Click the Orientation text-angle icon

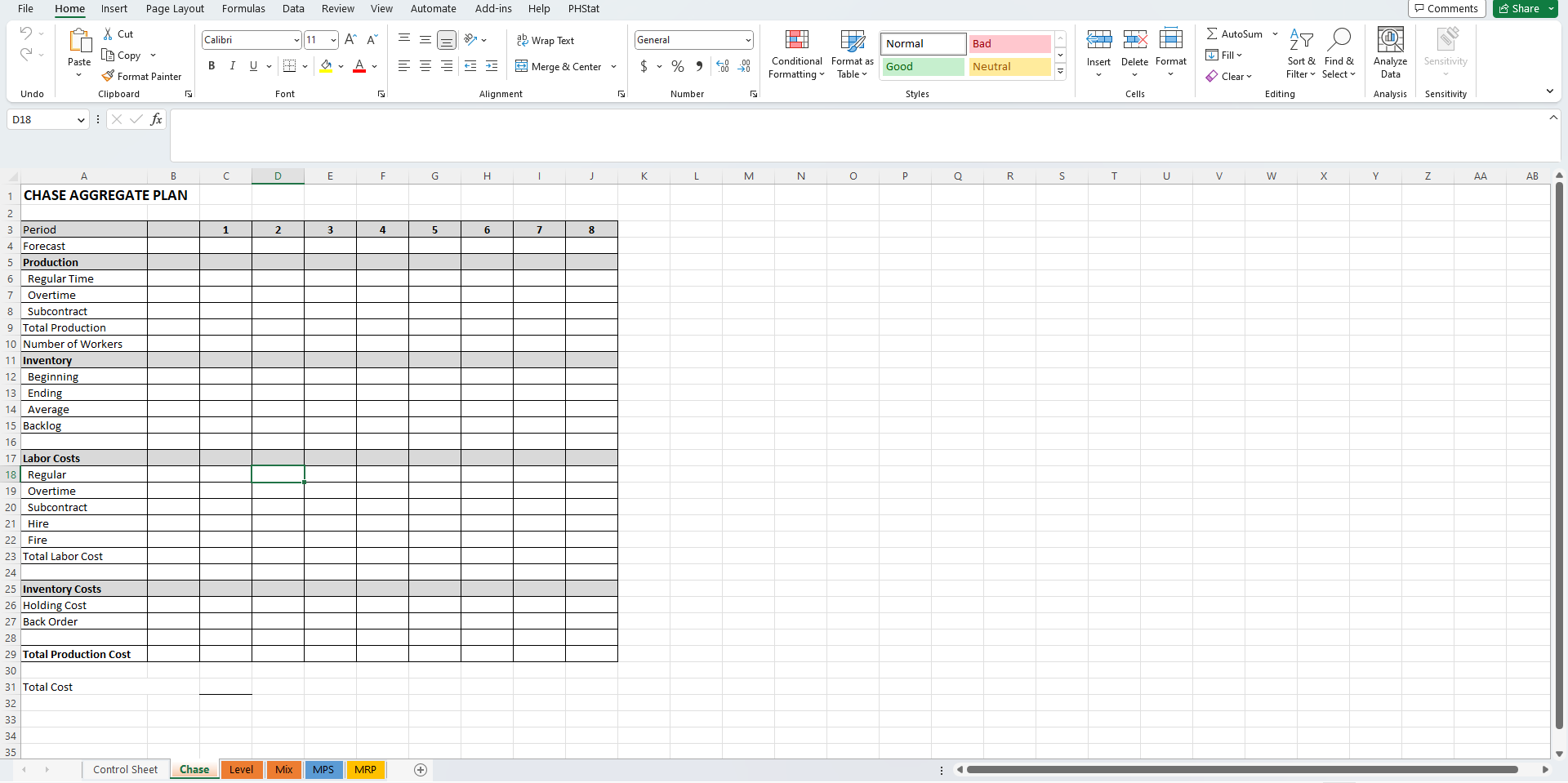pos(470,39)
